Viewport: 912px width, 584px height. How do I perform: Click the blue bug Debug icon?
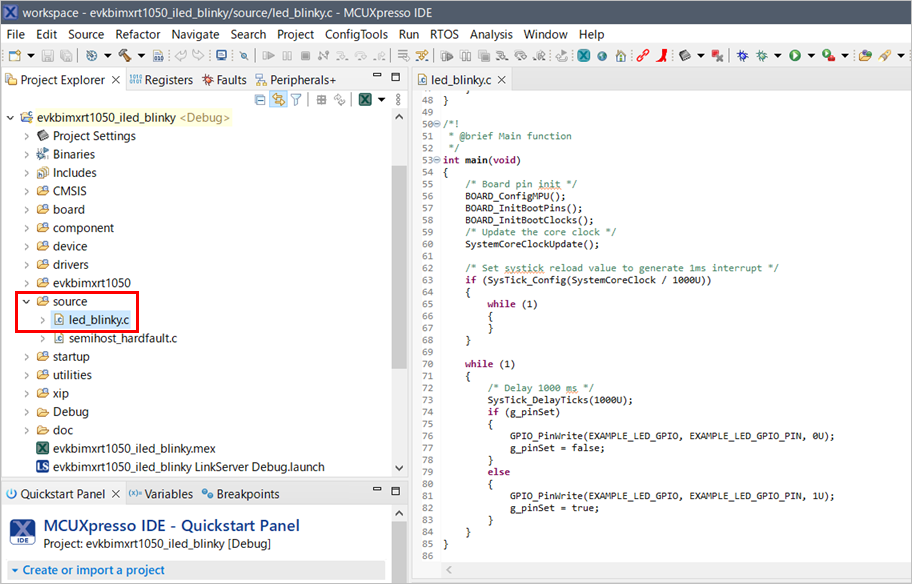click(742, 56)
